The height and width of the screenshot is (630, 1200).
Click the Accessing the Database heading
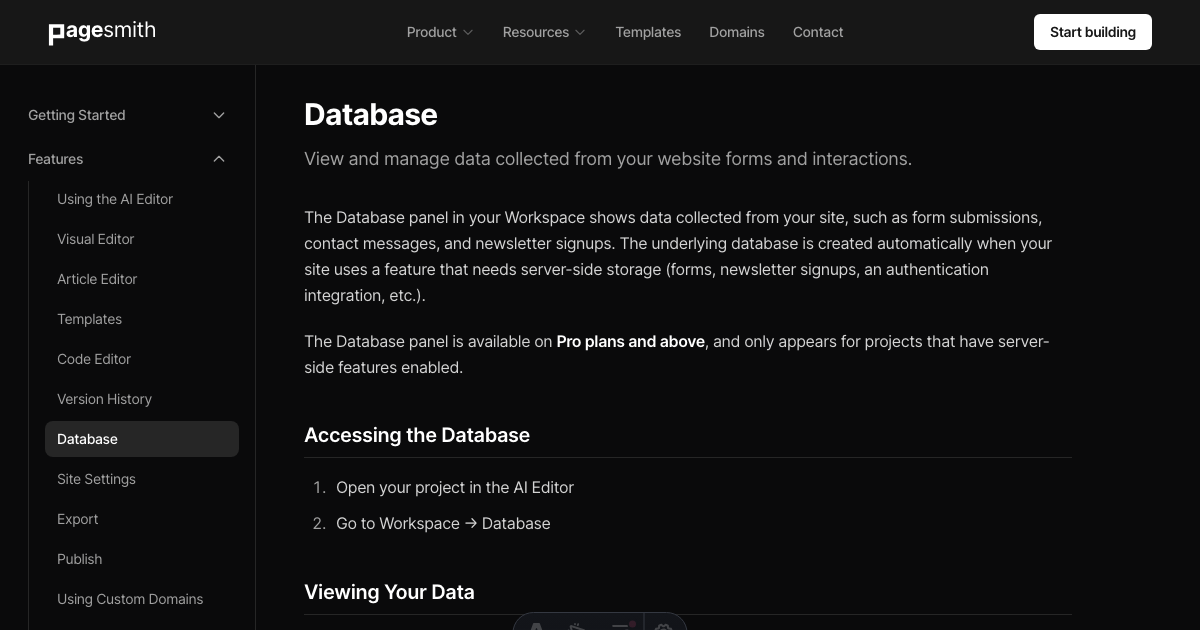click(x=417, y=435)
